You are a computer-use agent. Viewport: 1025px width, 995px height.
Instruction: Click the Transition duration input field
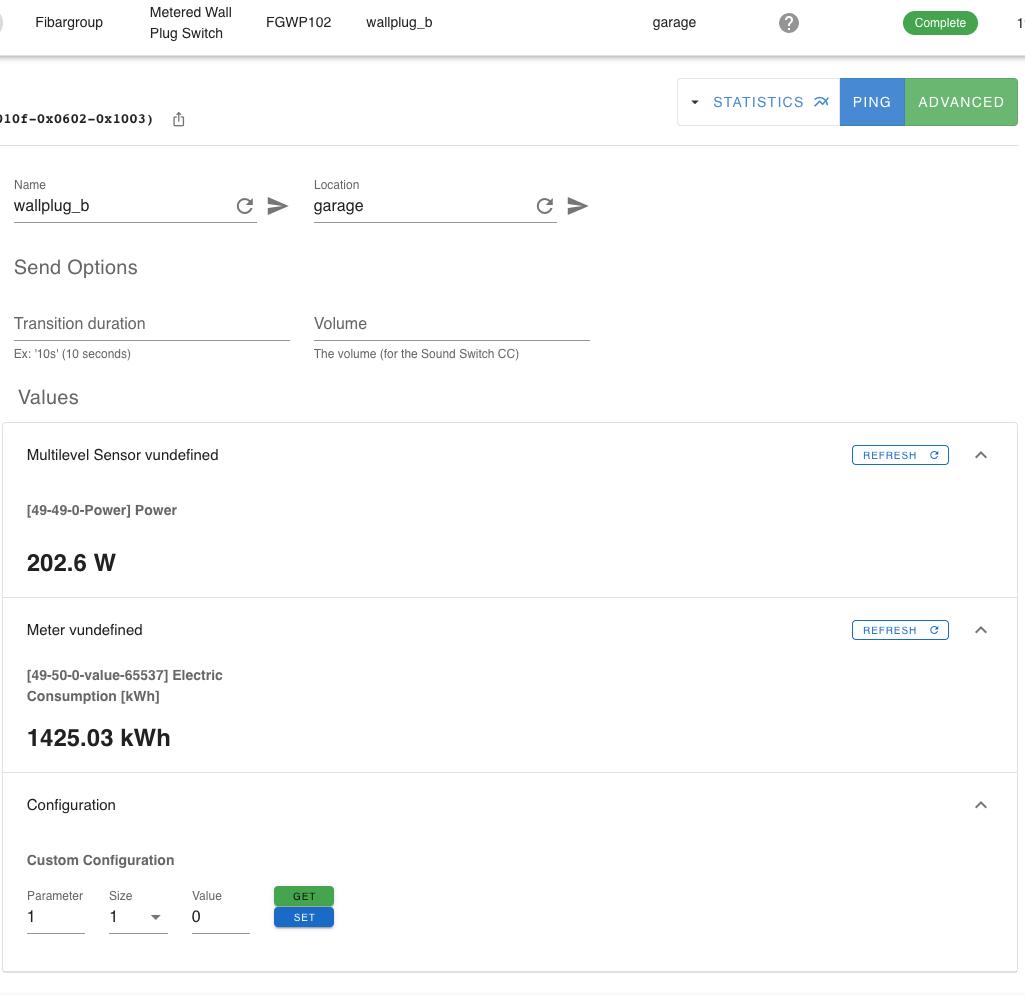coord(150,323)
